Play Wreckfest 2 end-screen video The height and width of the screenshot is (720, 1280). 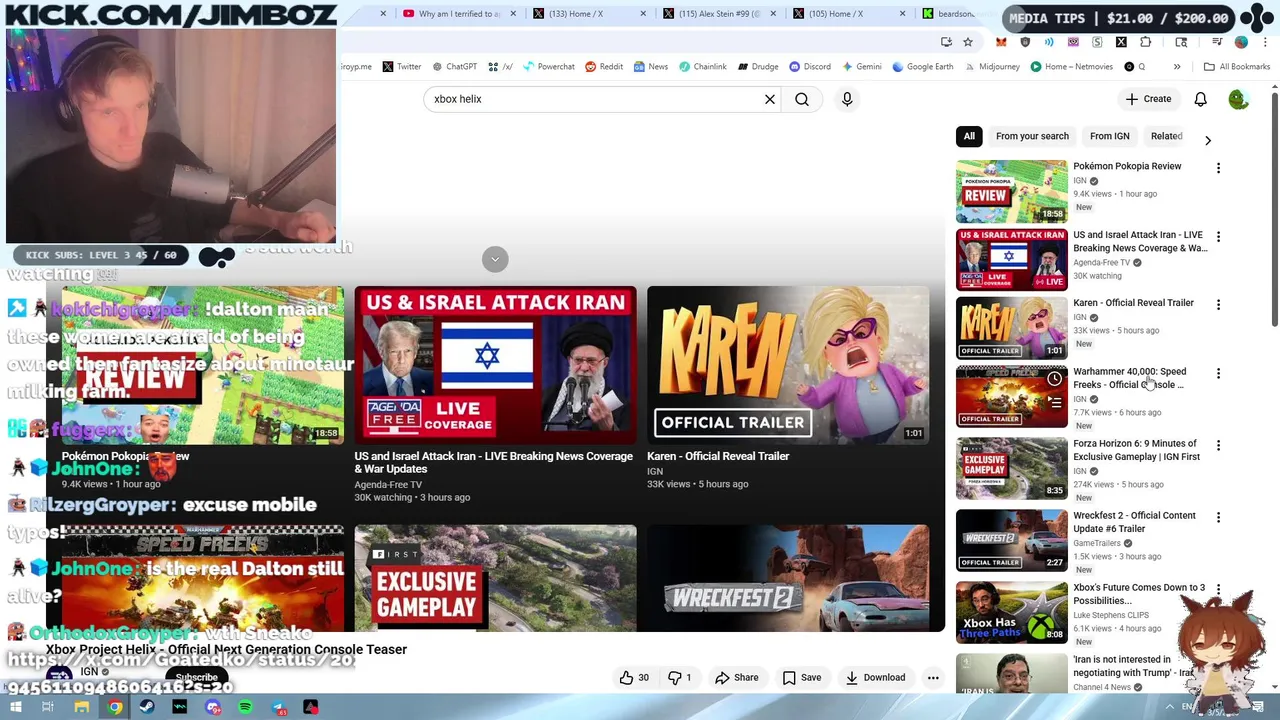click(x=788, y=578)
